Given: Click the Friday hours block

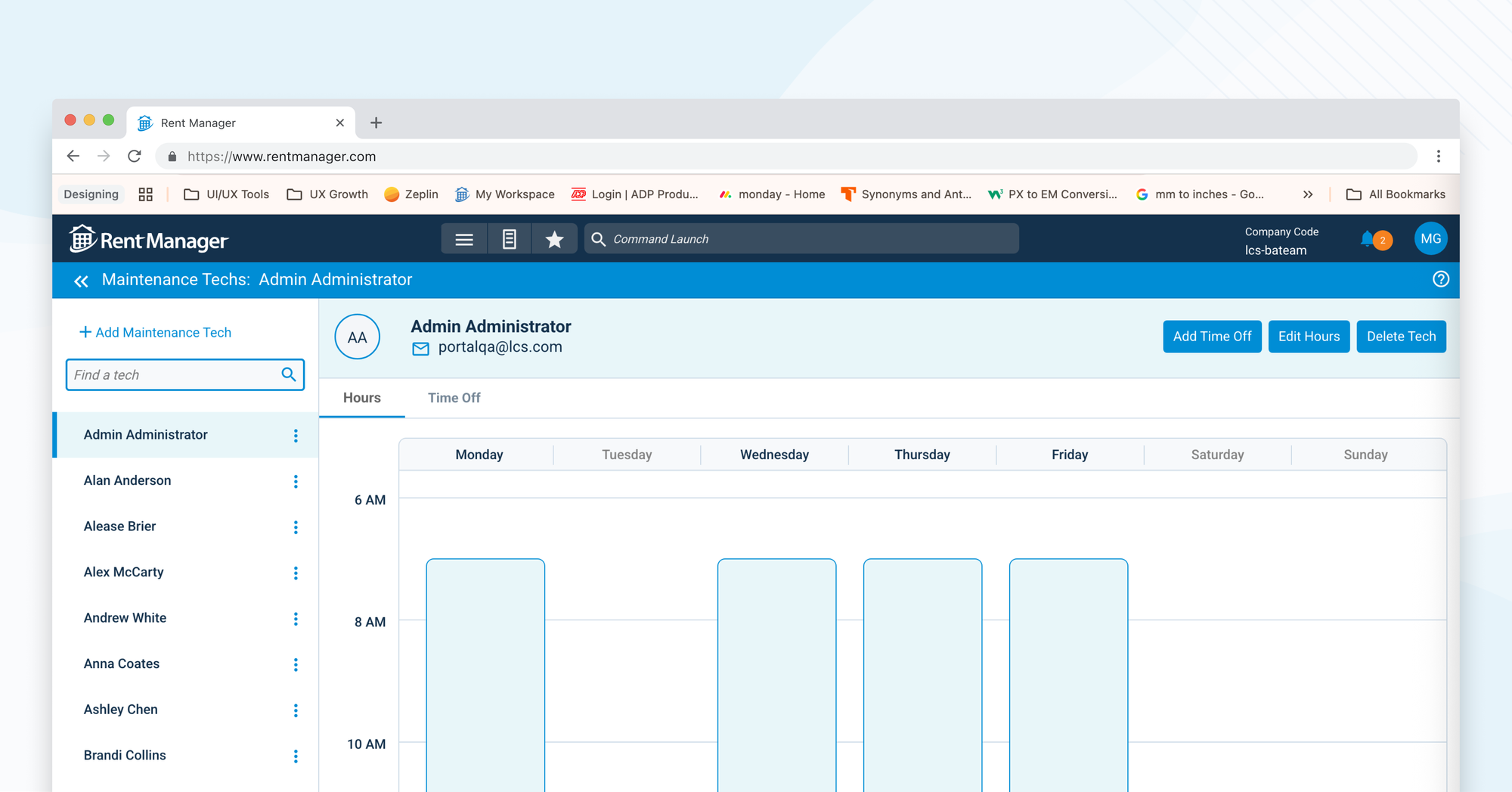Looking at the screenshot, I should tap(1068, 676).
